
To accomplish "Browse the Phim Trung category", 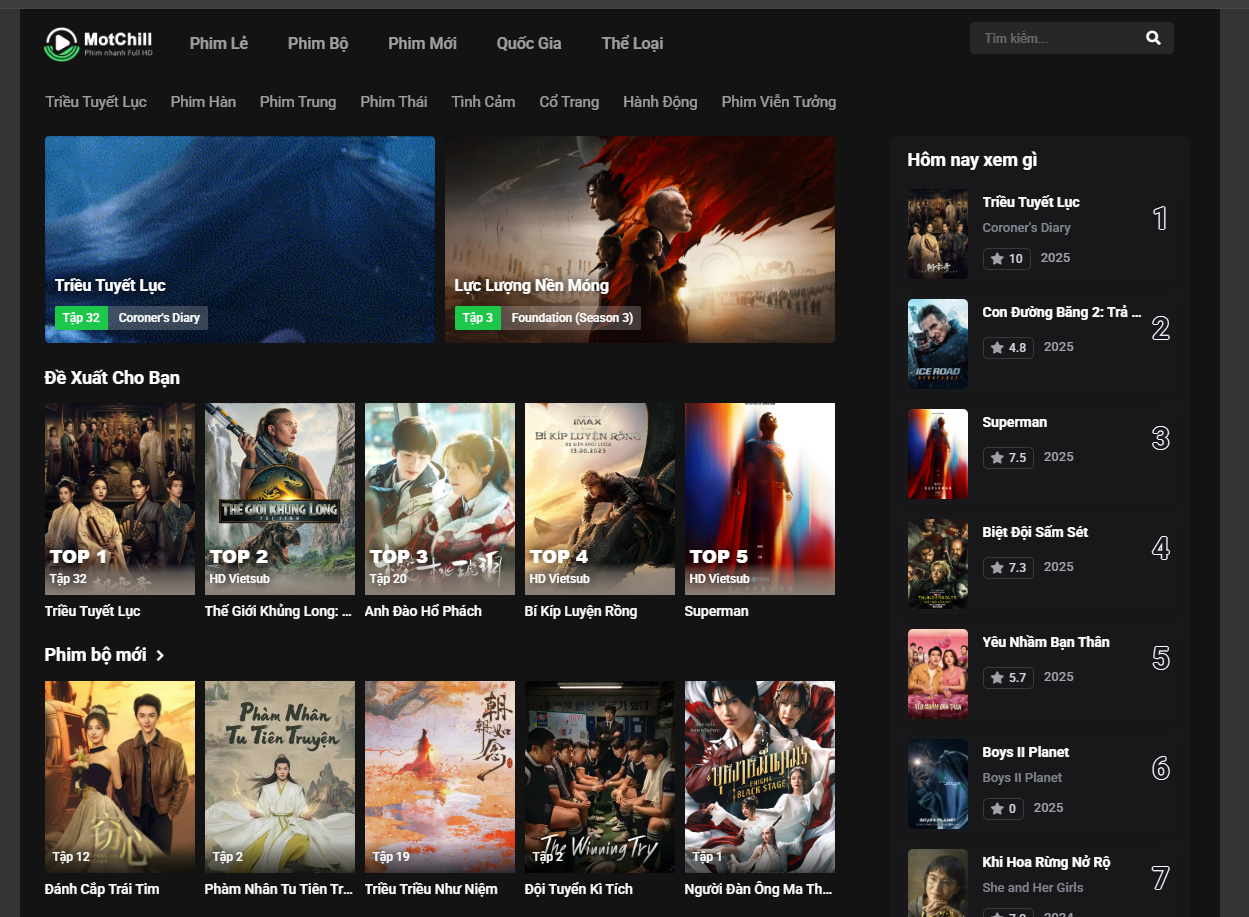I will click(298, 102).
